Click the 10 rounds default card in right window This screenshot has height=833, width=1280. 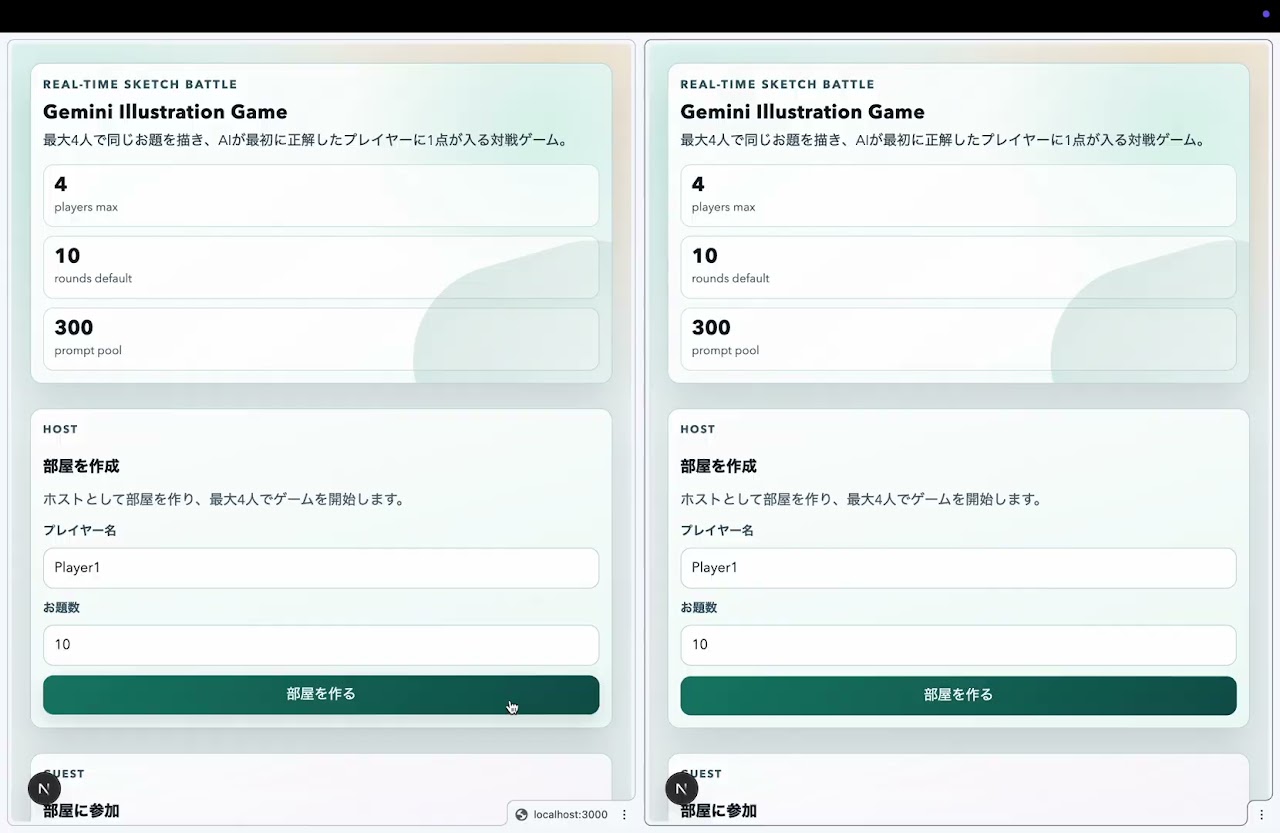click(958, 267)
